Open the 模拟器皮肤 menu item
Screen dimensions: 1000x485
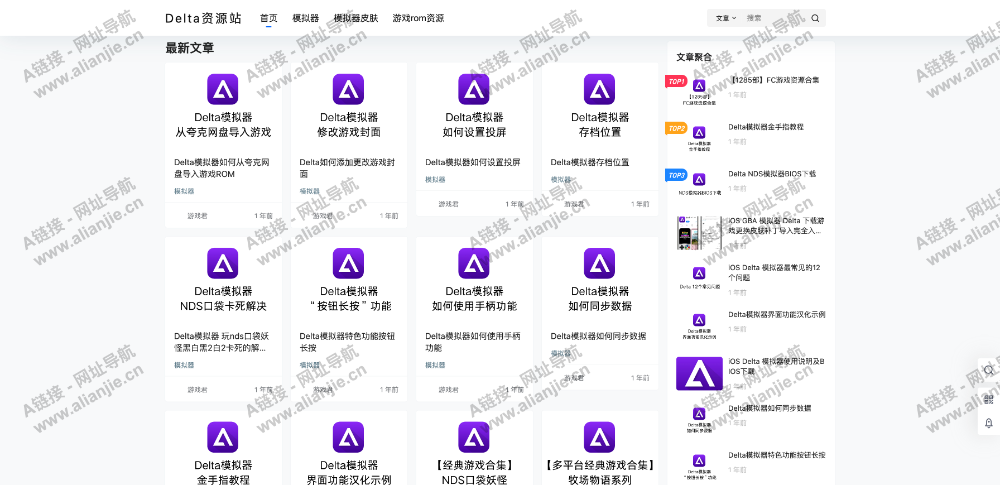[356, 19]
